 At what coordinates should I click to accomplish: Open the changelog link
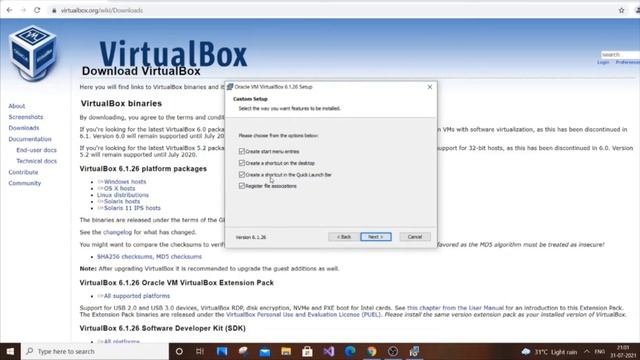point(118,232)
